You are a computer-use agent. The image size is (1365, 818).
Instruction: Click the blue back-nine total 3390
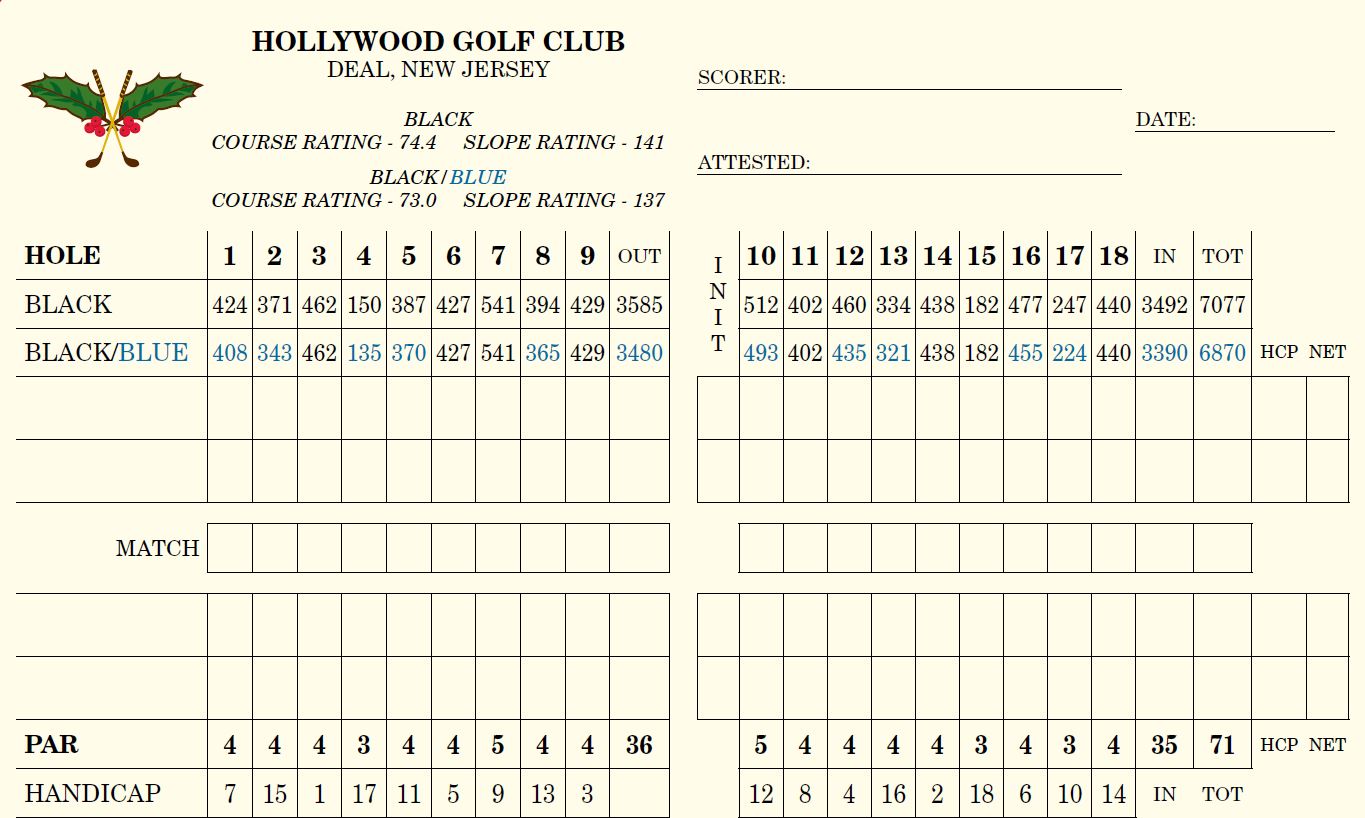(x=1164, y=353)
